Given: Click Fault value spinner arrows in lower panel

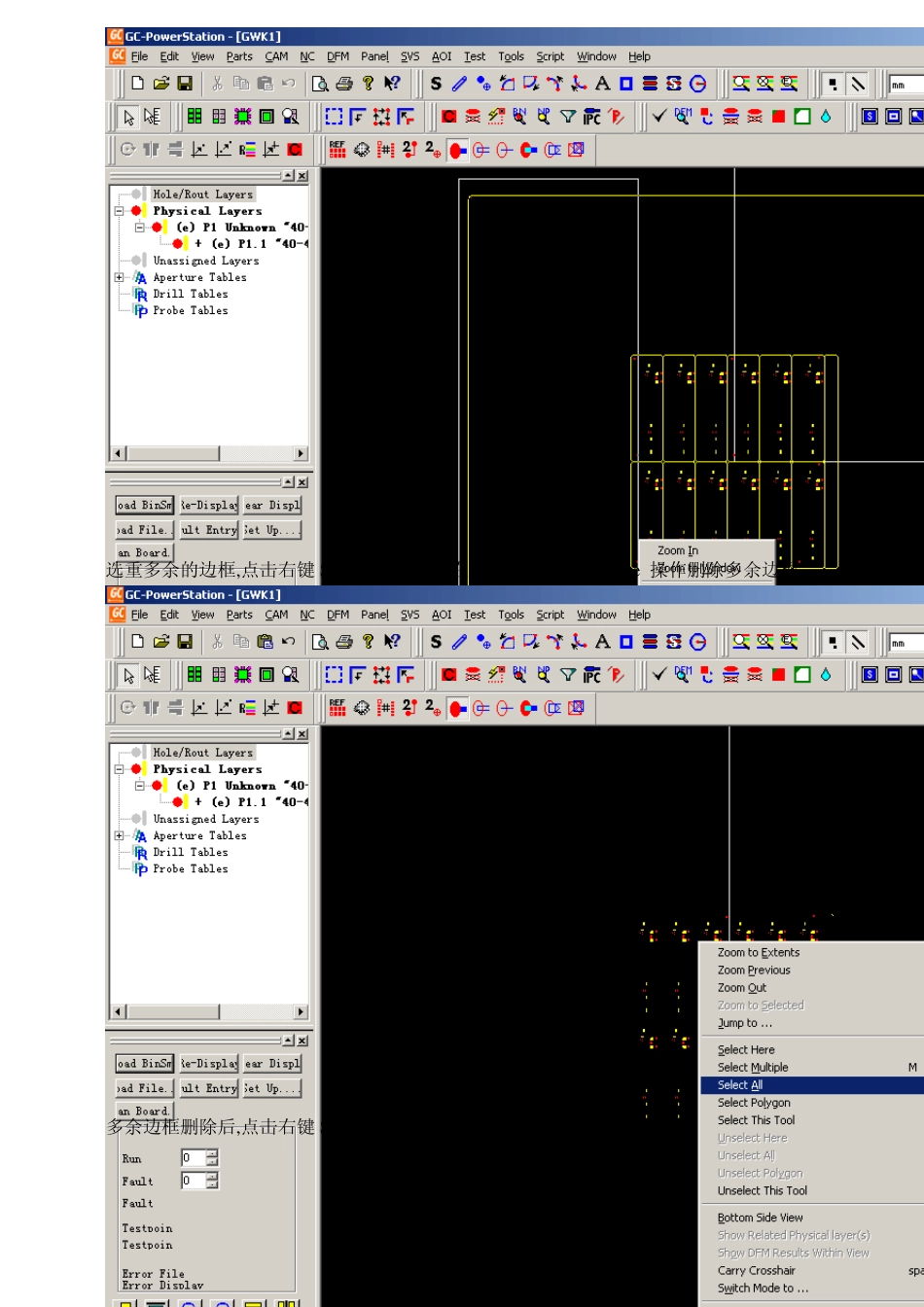Looking at the screenshot, I should [x=212, y=1182].
